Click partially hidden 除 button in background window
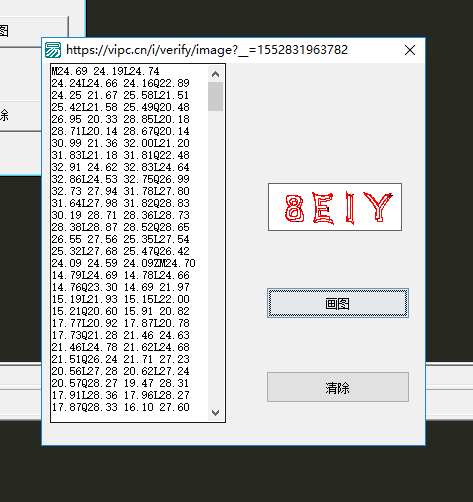 [x=21, y=116]
